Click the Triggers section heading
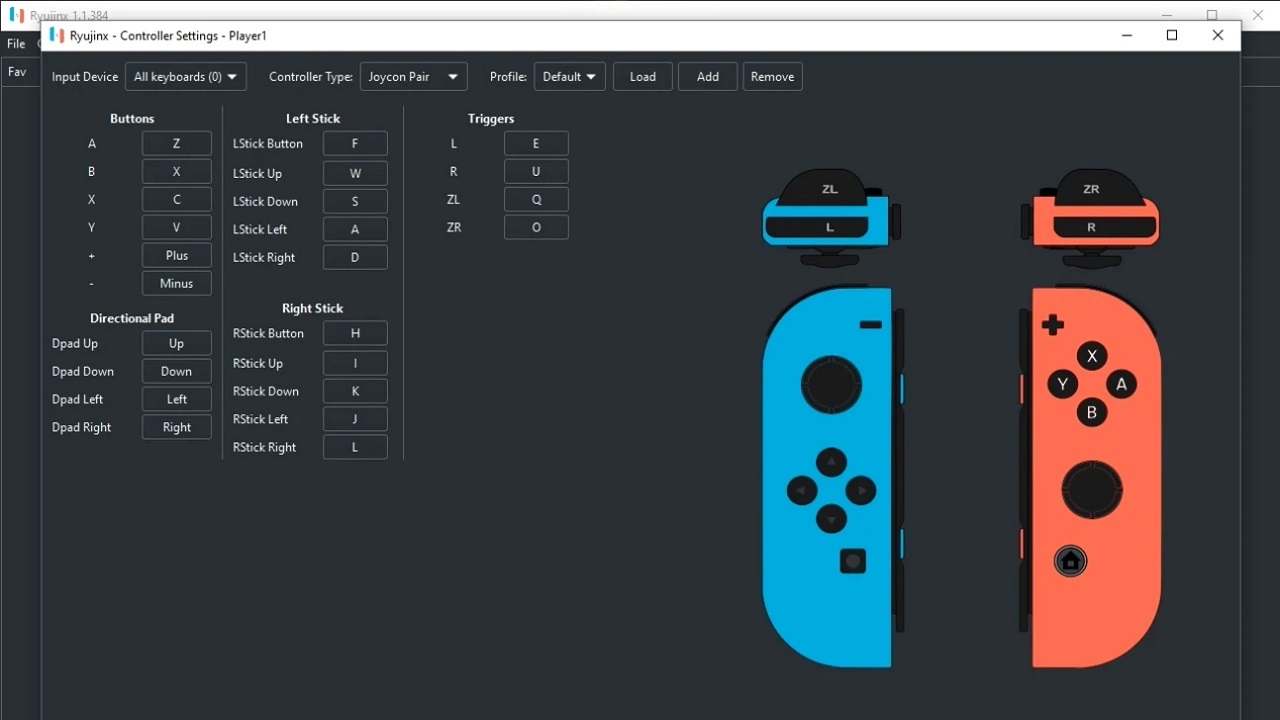The height and width of the screenshot is (720, 1280). [491, 119]
